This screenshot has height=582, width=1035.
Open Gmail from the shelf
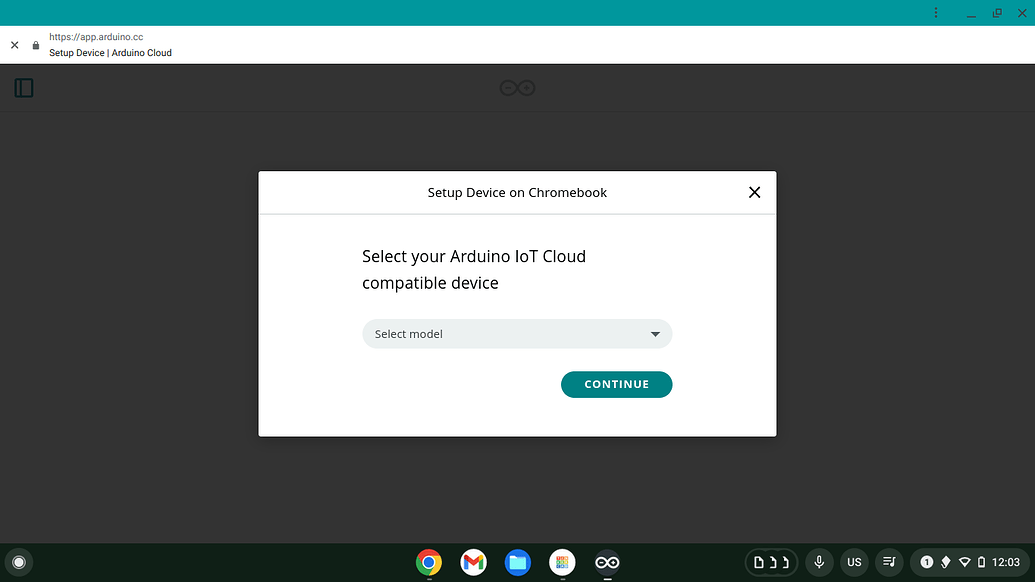point(473,562)
